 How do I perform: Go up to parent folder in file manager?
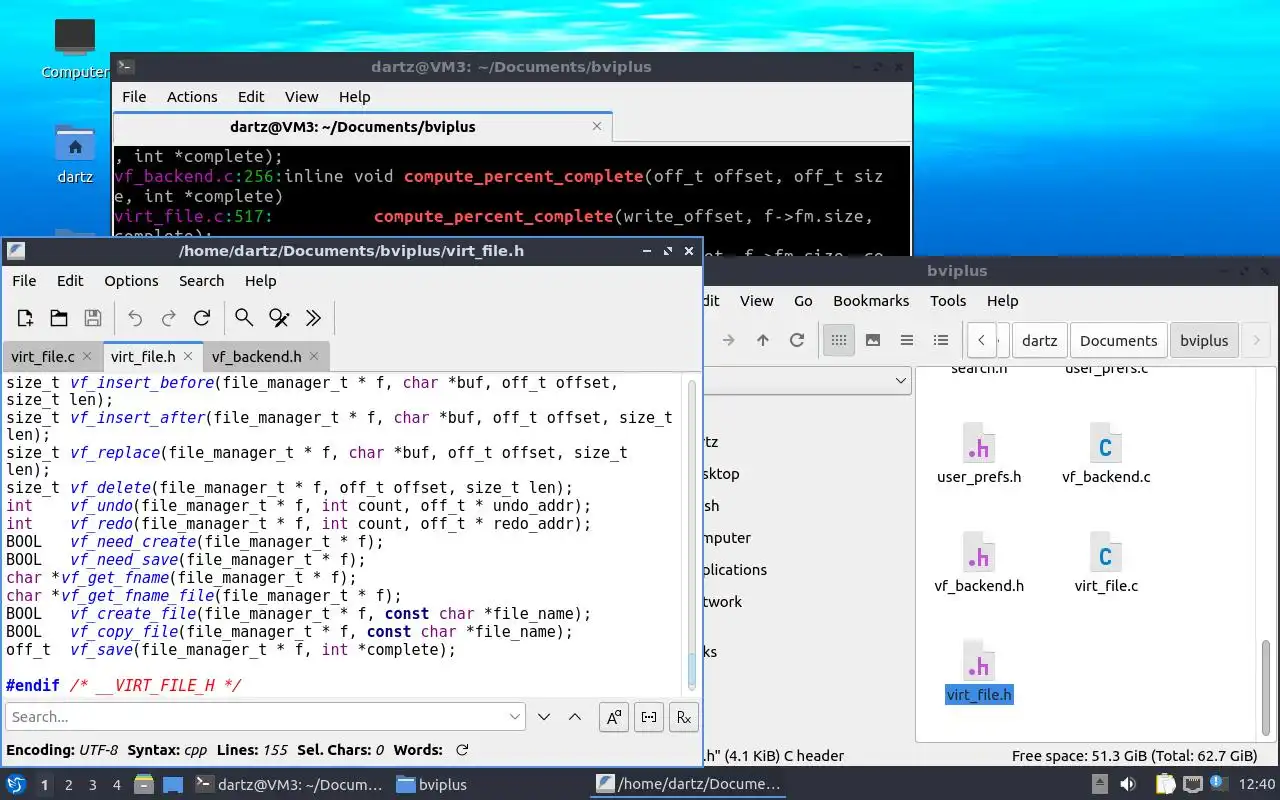[x=763, y=340]
